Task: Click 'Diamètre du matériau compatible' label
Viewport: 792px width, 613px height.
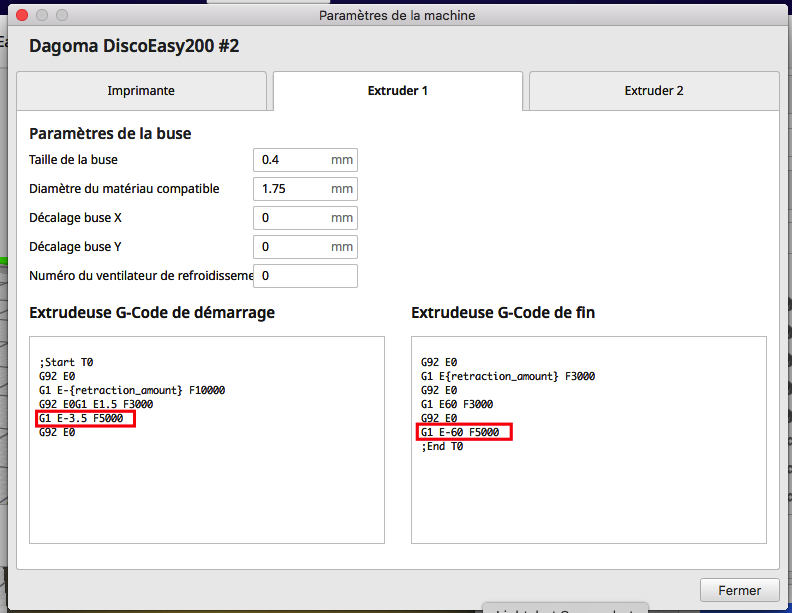Action: pyautogui.click(x=124, y=189)
